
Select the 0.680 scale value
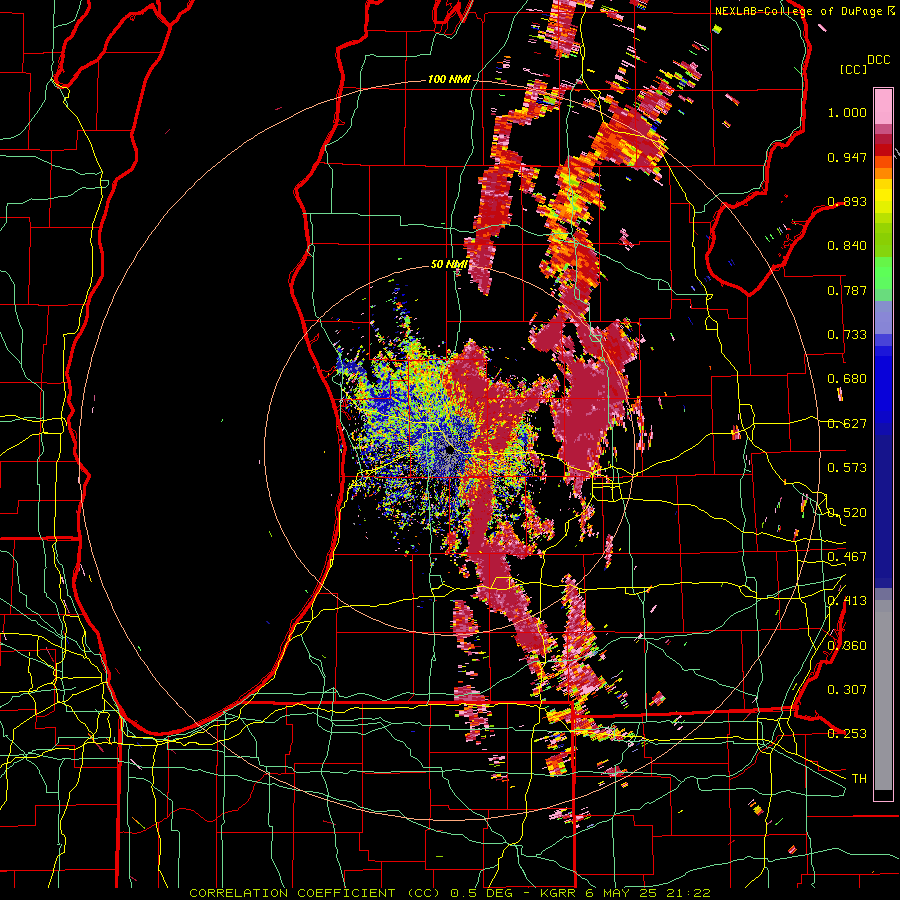click(x=847, y=379)
